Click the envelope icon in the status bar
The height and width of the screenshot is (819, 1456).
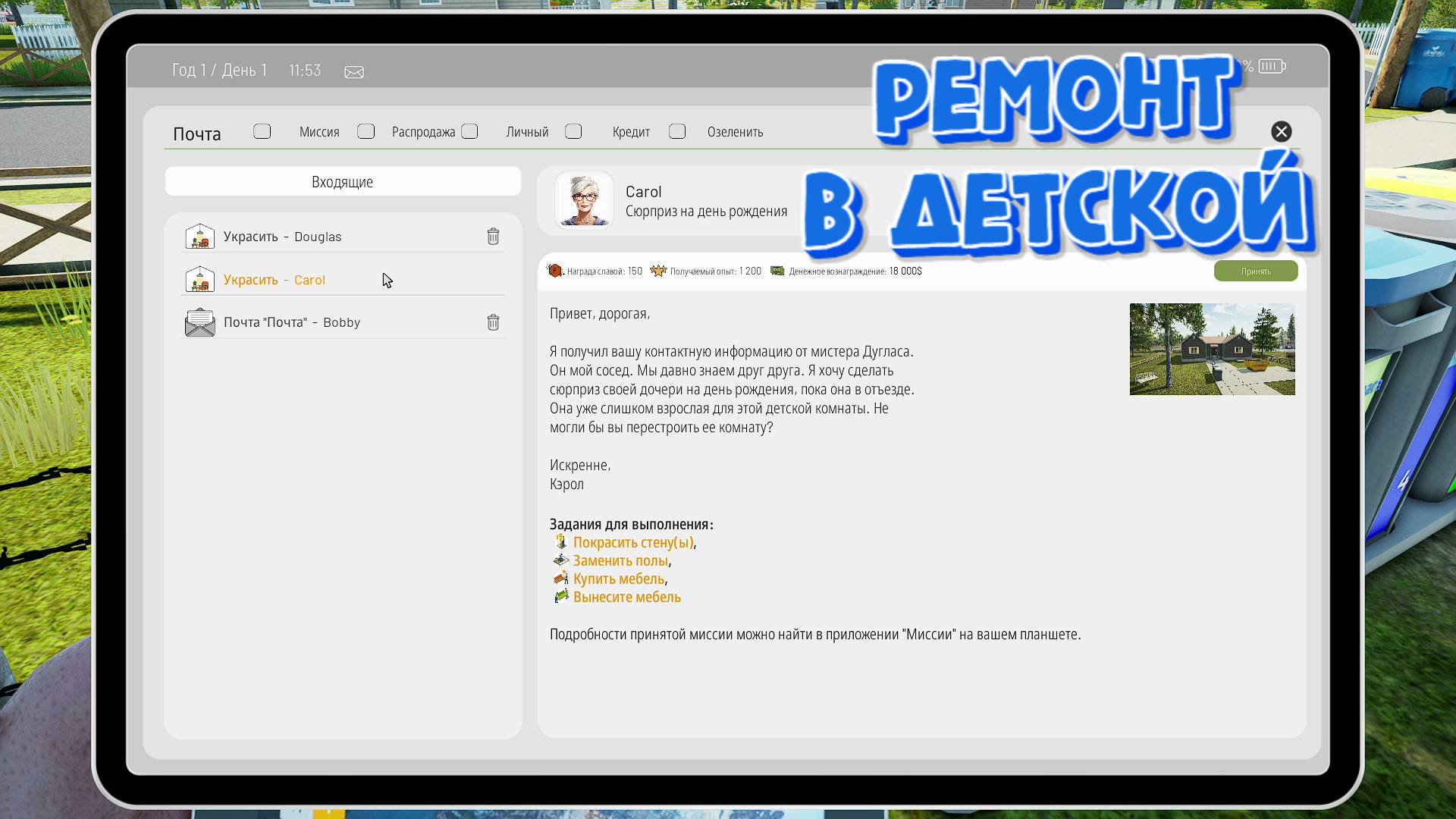353,71
